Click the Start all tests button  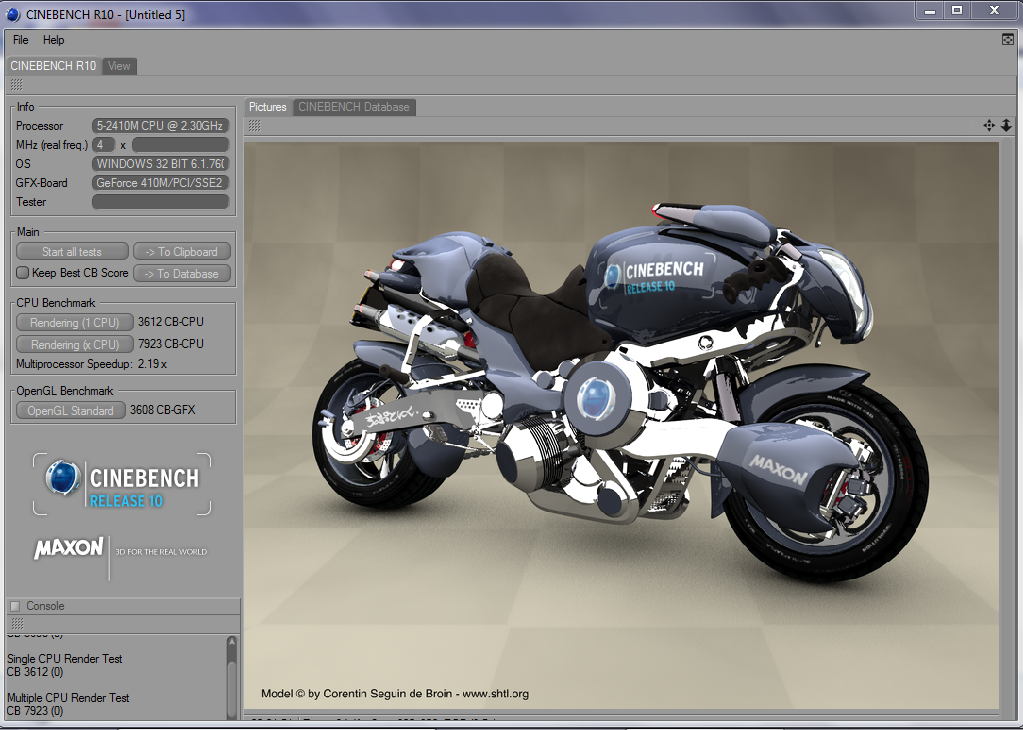point(72,252)
